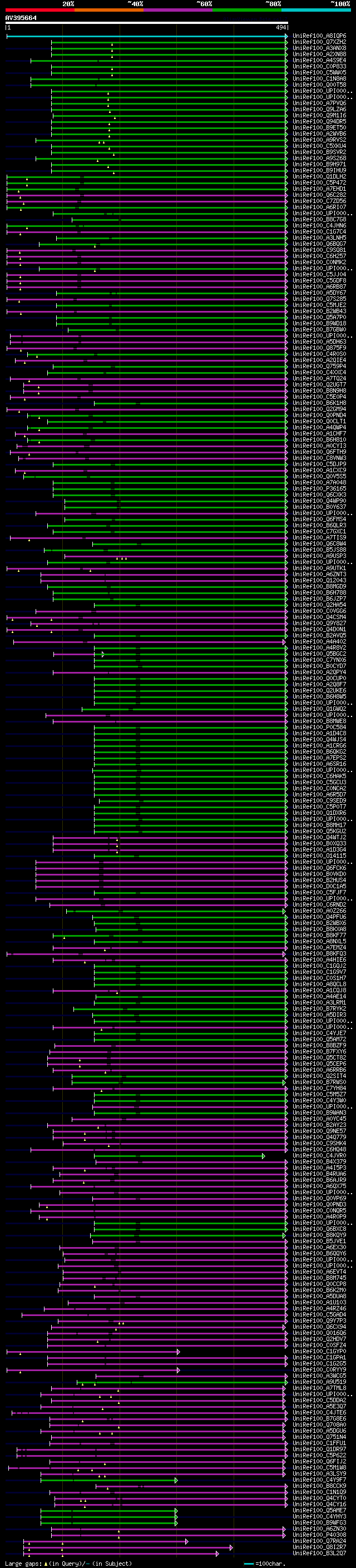Select the UniRef100_C5GCU3 label
Viewport: 356px width, 1568px height.
319,782
